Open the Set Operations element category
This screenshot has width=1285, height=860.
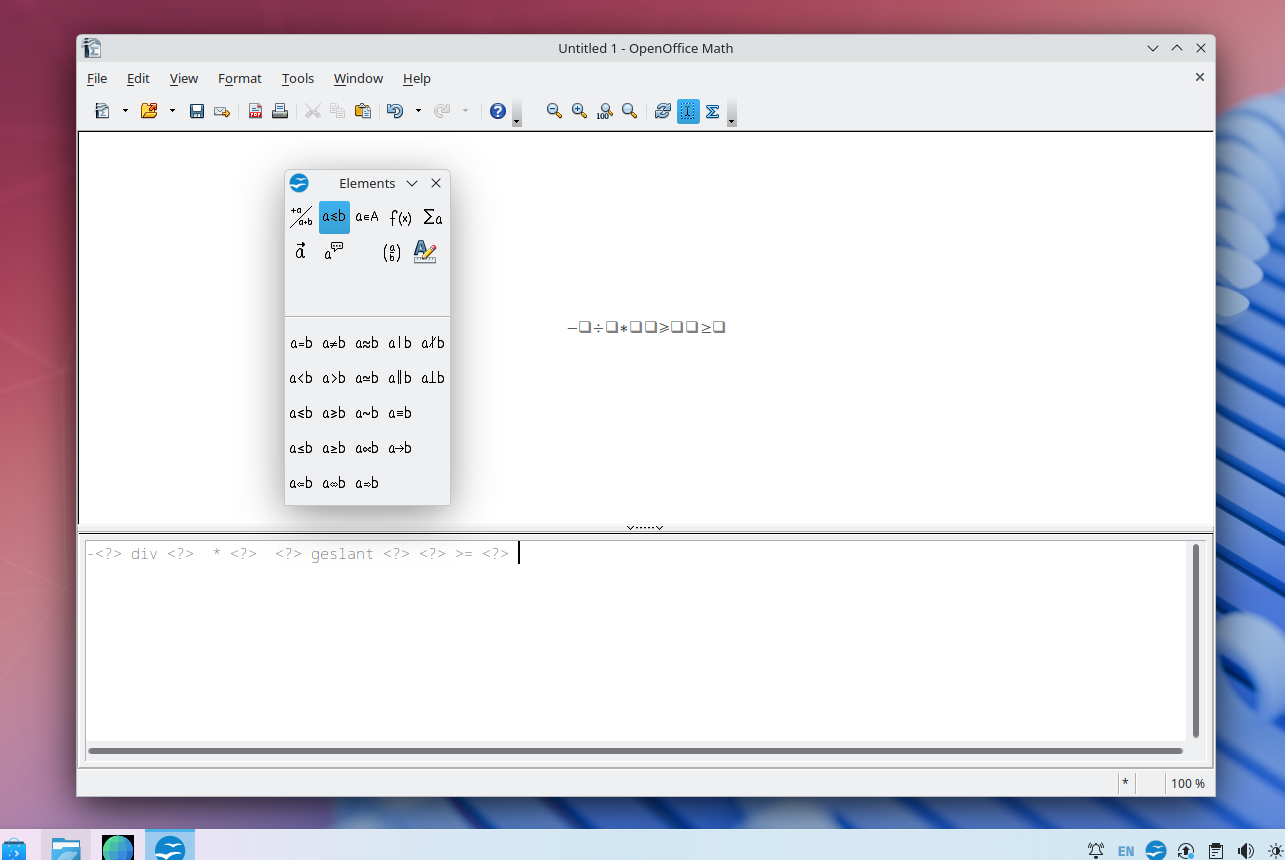[367, 217]
